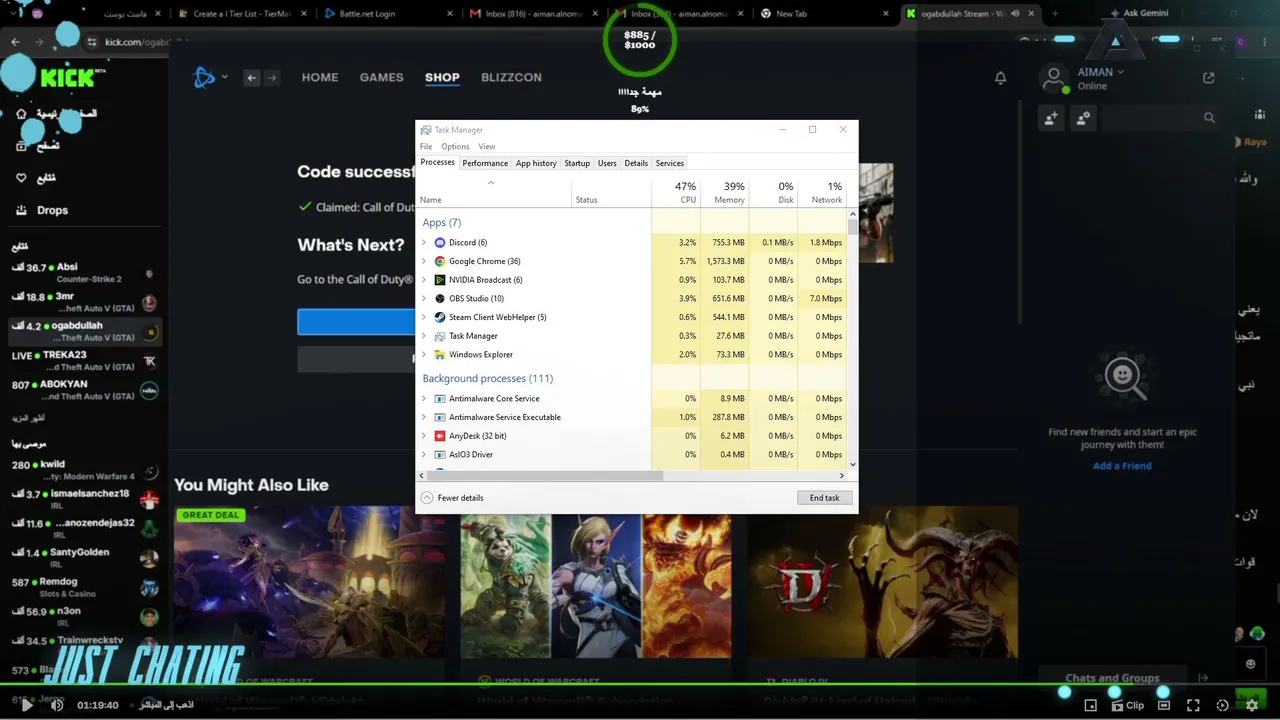Switch to the Details tab

[x=636, y=163]
